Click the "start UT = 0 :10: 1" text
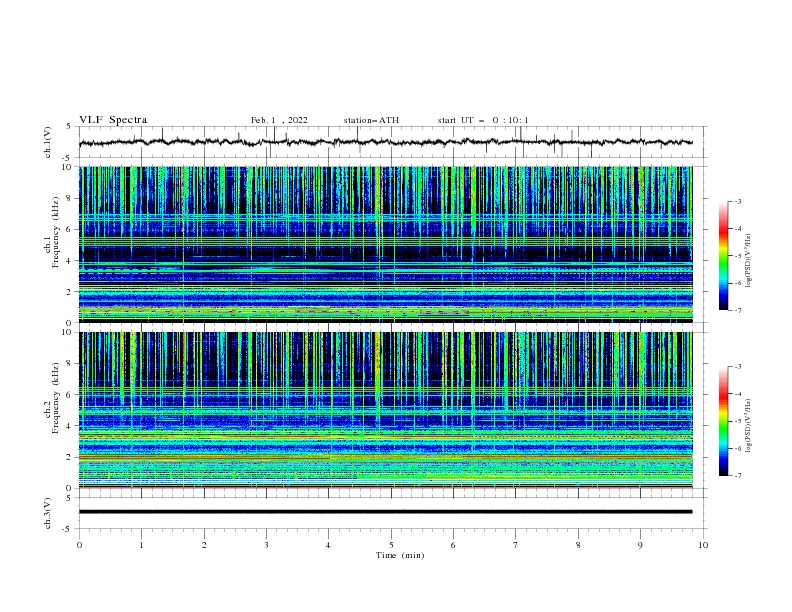 pyautogui.click(x=483, y=120)
